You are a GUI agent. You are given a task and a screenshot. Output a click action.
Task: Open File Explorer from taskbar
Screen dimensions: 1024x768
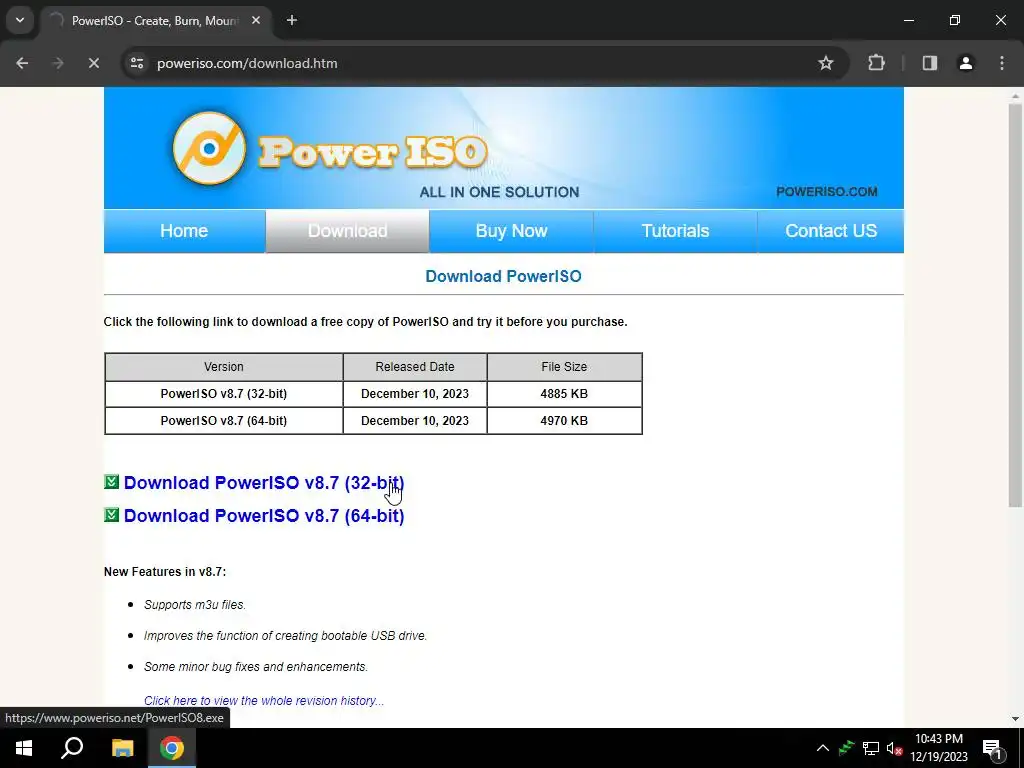(x=122, y=748)
